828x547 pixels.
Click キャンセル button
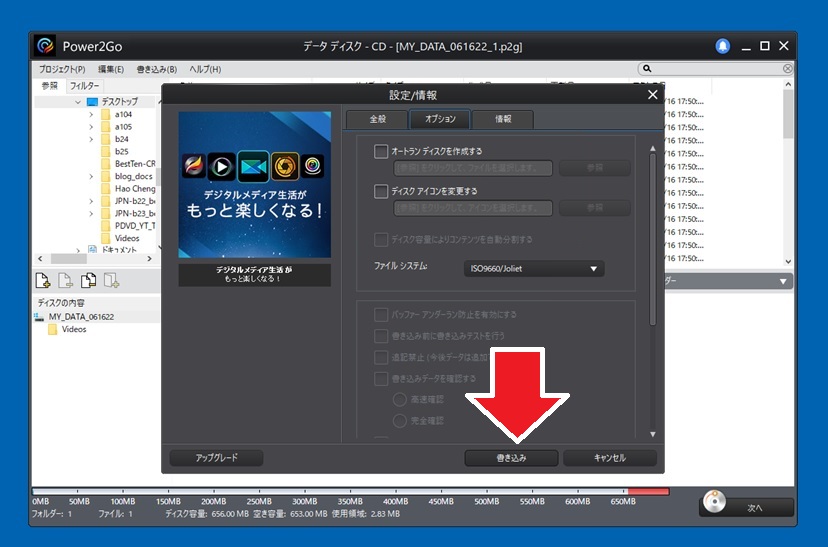pyautogui.click(x=610, y=458)
